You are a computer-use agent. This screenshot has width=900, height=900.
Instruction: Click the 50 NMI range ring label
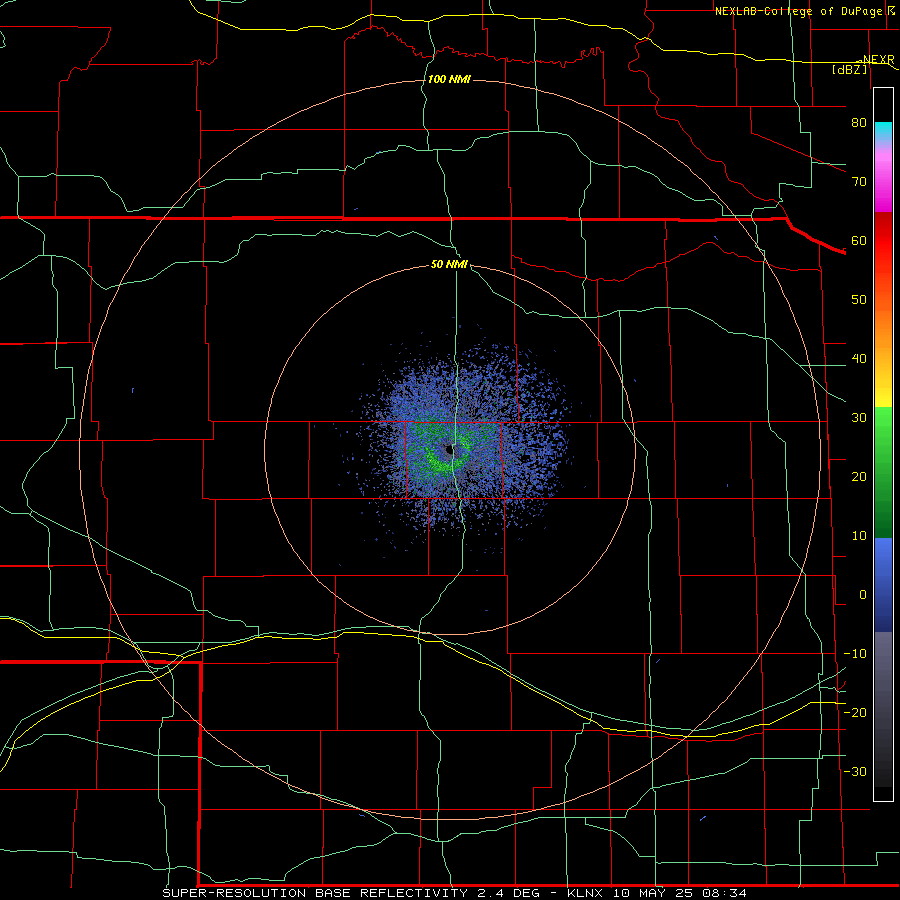tap(449, 264)
